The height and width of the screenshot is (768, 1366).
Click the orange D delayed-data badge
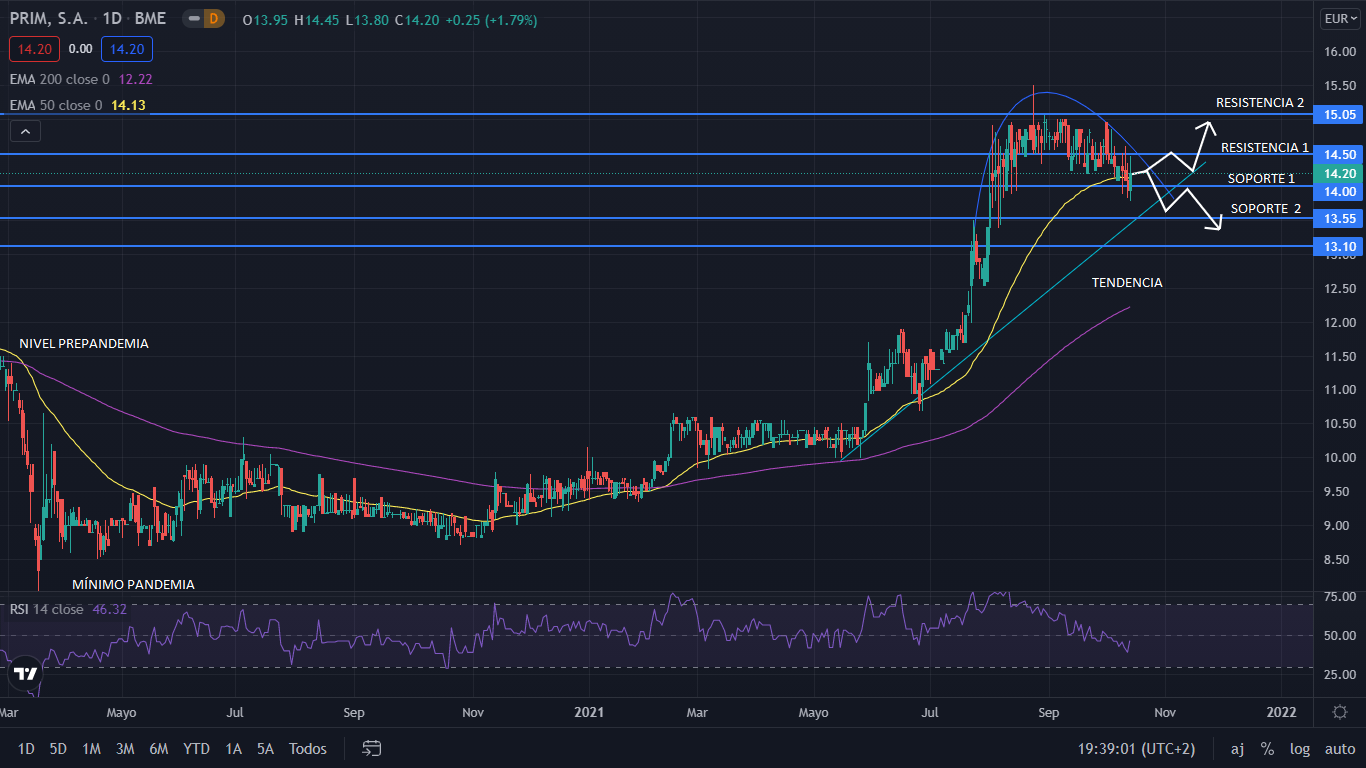212,19
